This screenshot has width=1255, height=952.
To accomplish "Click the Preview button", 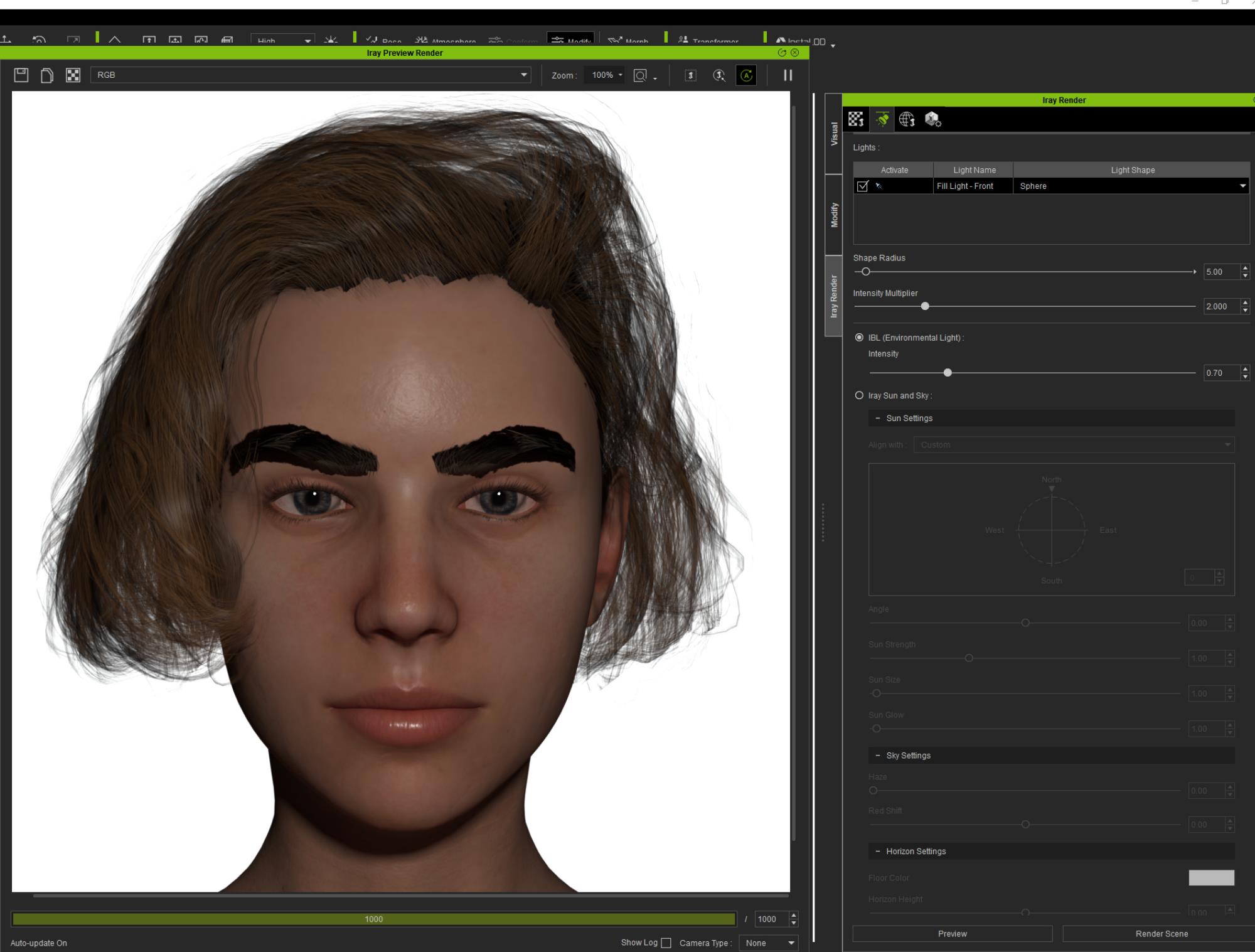I will (x=953, y=934).
